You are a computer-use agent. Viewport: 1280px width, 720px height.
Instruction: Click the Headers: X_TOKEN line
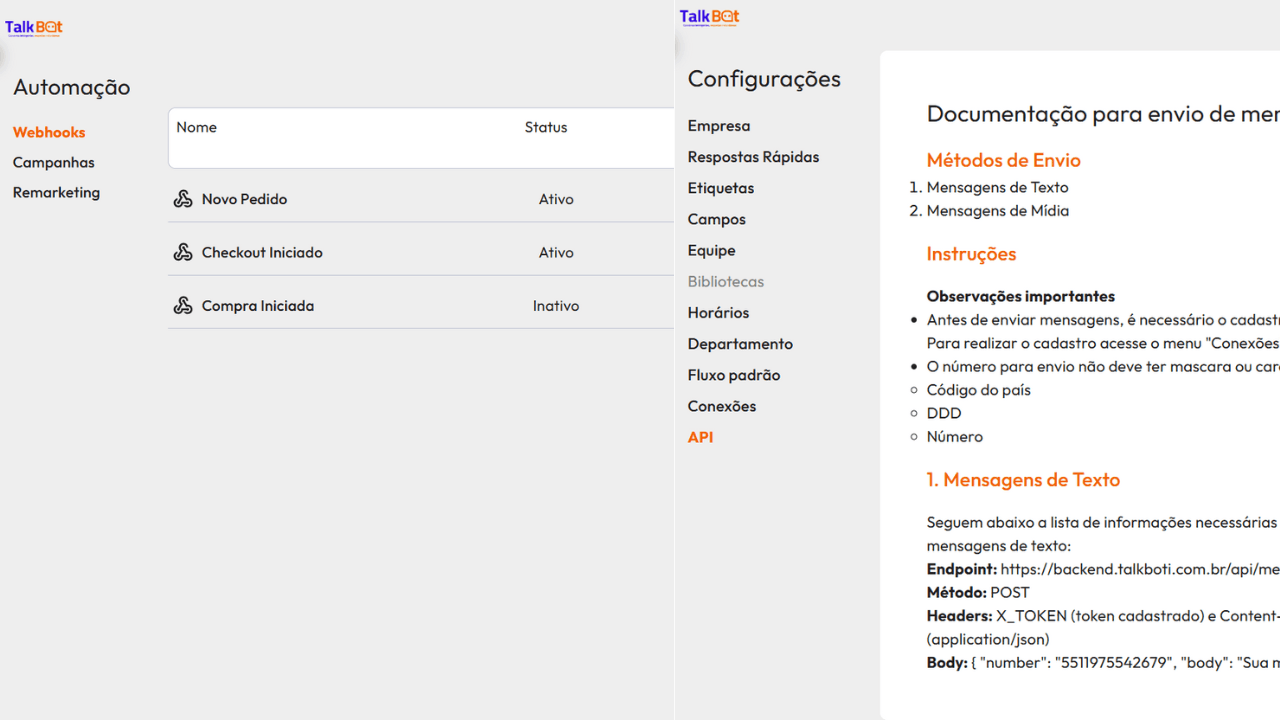pyautogui.click(x=1103, y=616)
